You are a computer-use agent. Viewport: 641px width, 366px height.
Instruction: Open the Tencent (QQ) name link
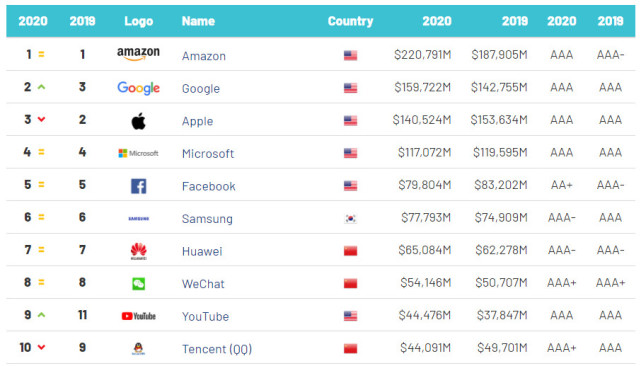(217, 349)
